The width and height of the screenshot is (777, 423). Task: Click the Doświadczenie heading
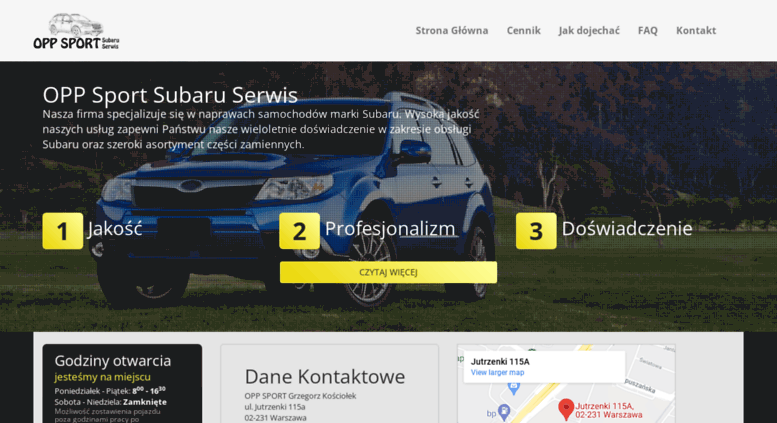click(x=627, y=228)
